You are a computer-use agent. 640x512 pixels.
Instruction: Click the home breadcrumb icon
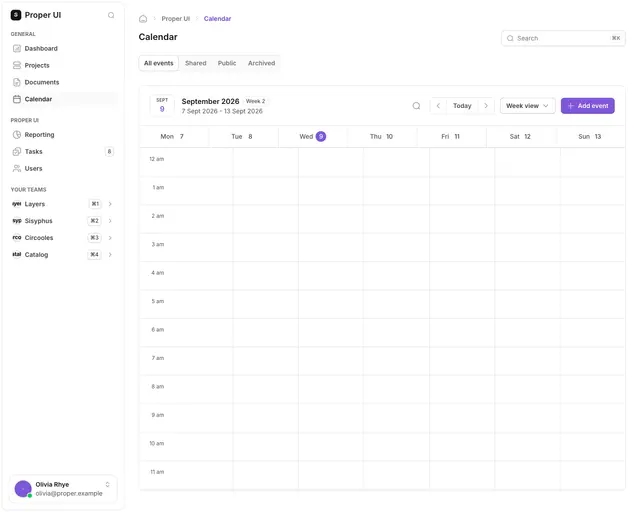point(143,19)
